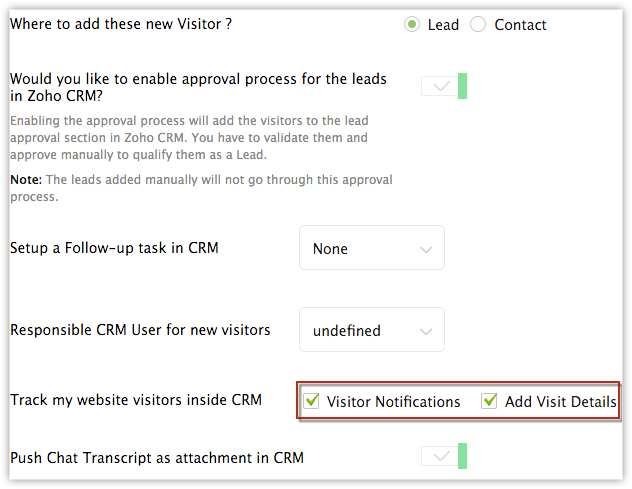Click the chevron arrow in the None dropdown
632x489 pixels.
point(426,249)
